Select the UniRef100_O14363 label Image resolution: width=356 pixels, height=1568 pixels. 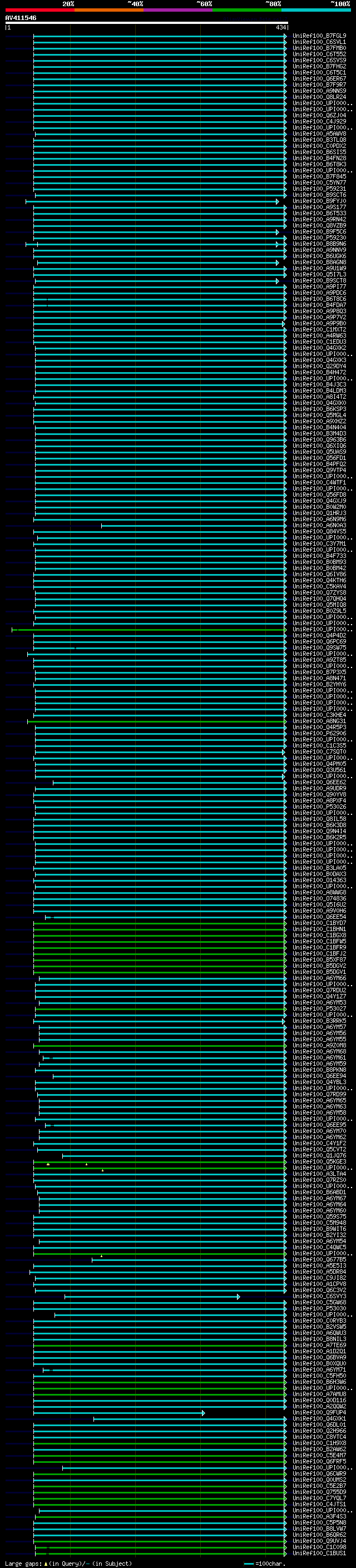319,880
